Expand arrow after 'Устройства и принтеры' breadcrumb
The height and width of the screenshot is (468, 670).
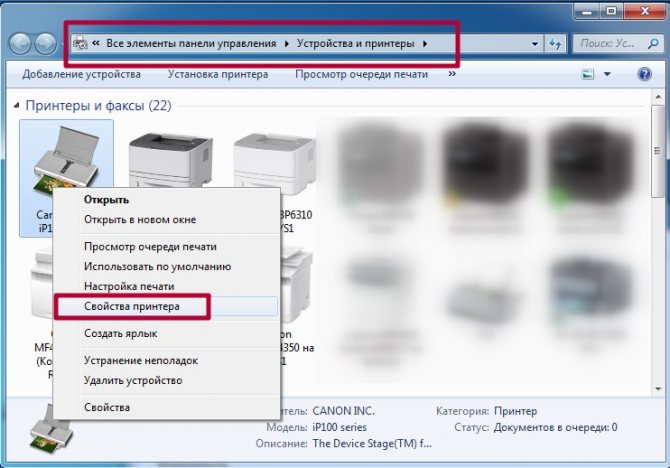click(425, 44)
